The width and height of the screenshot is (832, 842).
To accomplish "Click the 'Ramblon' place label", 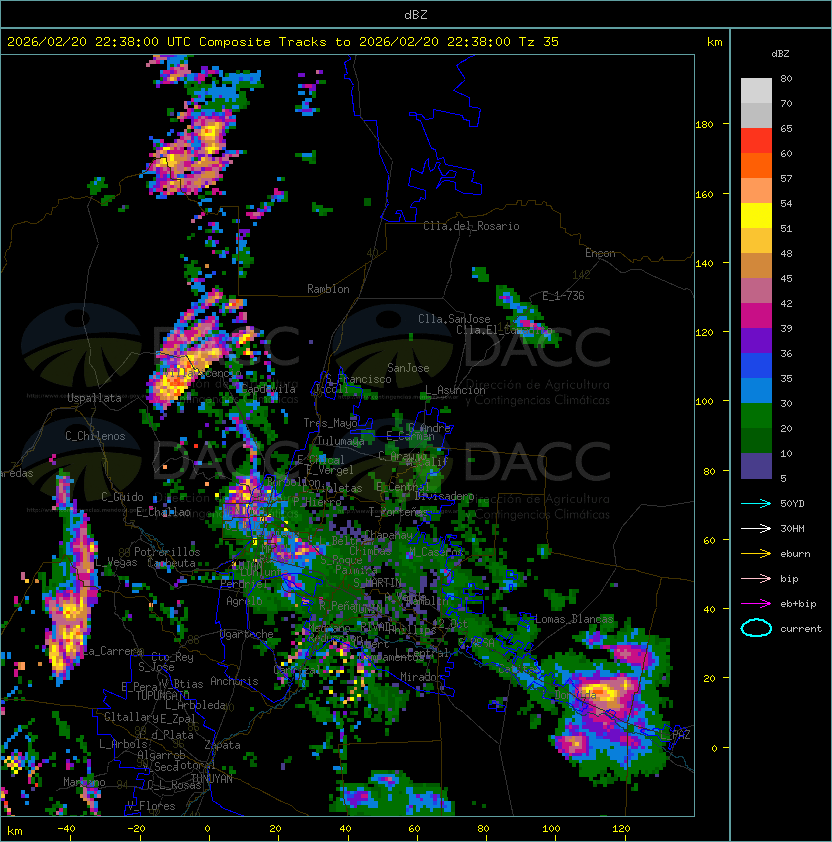I will 328,289.
